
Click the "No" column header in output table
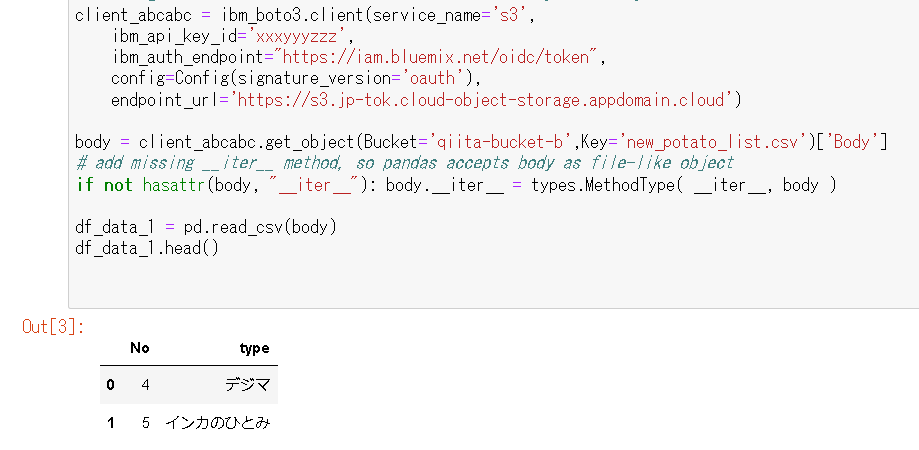pos(140,348)
